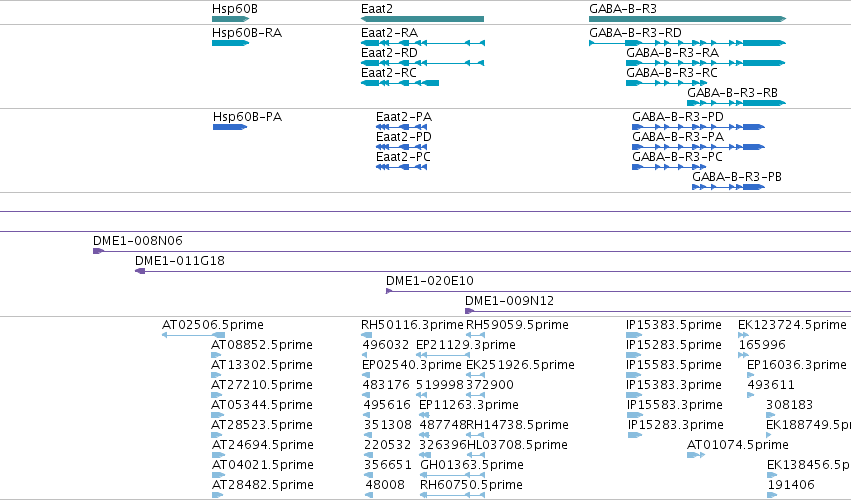851x500 pixels.
Task: Select the Eaat2-PA CDS feature
Action: pyautogui.click(x=402, y=127)
